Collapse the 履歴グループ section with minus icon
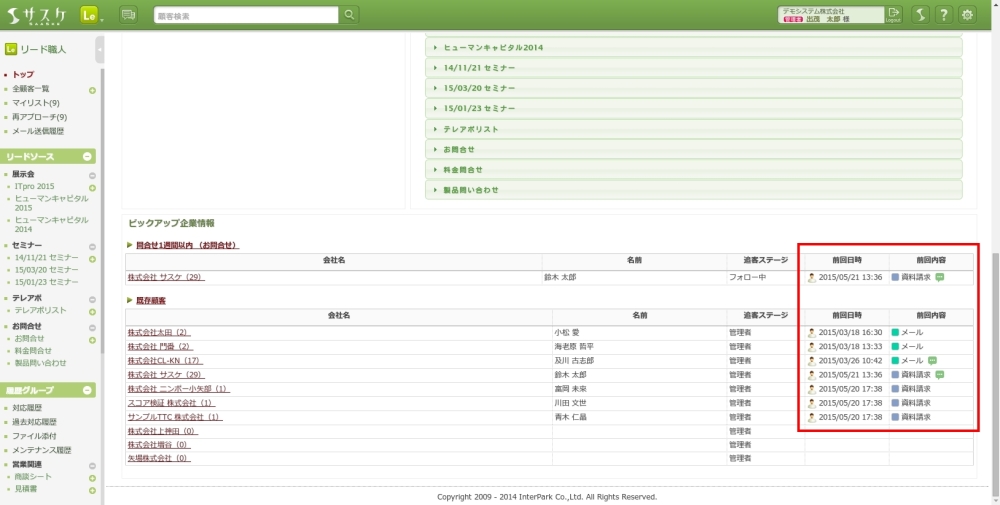This screenshot has height=505, width=1000. pyautogui.click(x=88, y=390)
